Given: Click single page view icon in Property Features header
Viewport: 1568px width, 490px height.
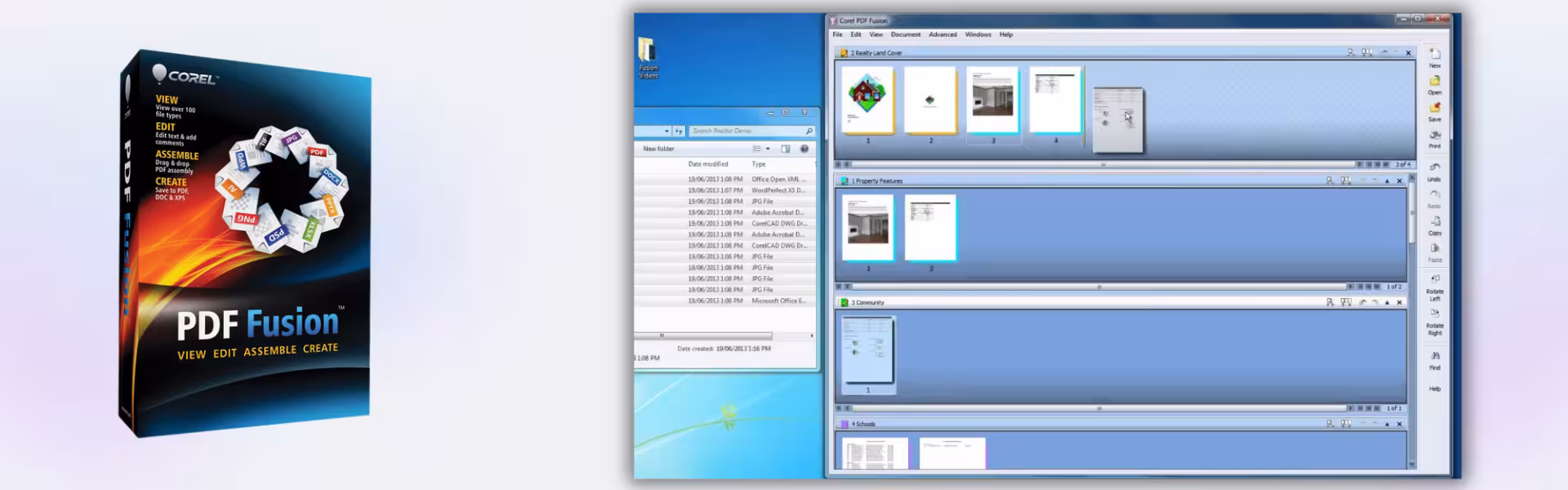Looking at the screenshot, I should (1330, 180).
